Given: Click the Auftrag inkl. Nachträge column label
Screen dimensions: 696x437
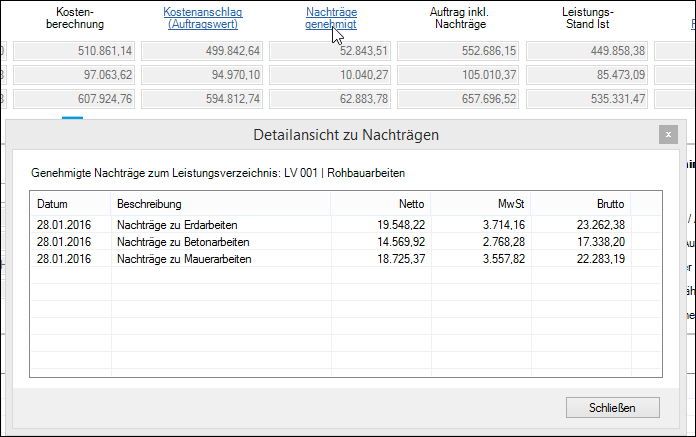Looking at the screenshot, I should coord(459,18).
